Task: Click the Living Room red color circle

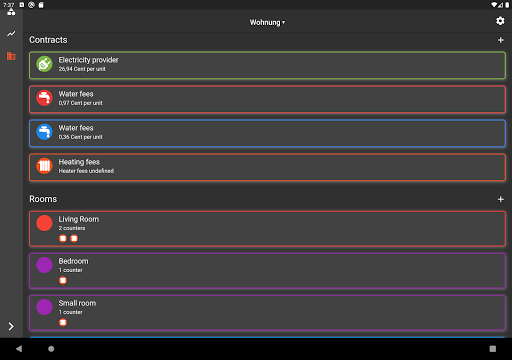Action: [44, 223]
